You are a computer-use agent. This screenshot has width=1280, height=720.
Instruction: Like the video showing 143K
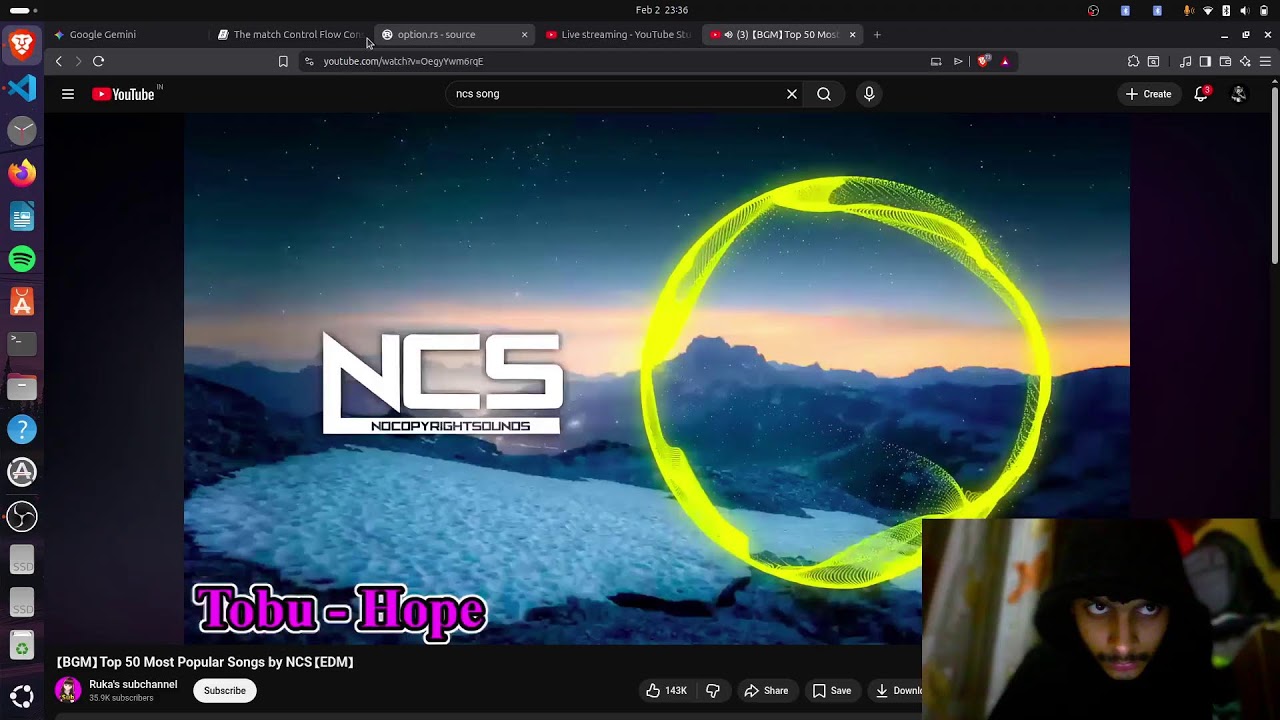coord(666,691)
